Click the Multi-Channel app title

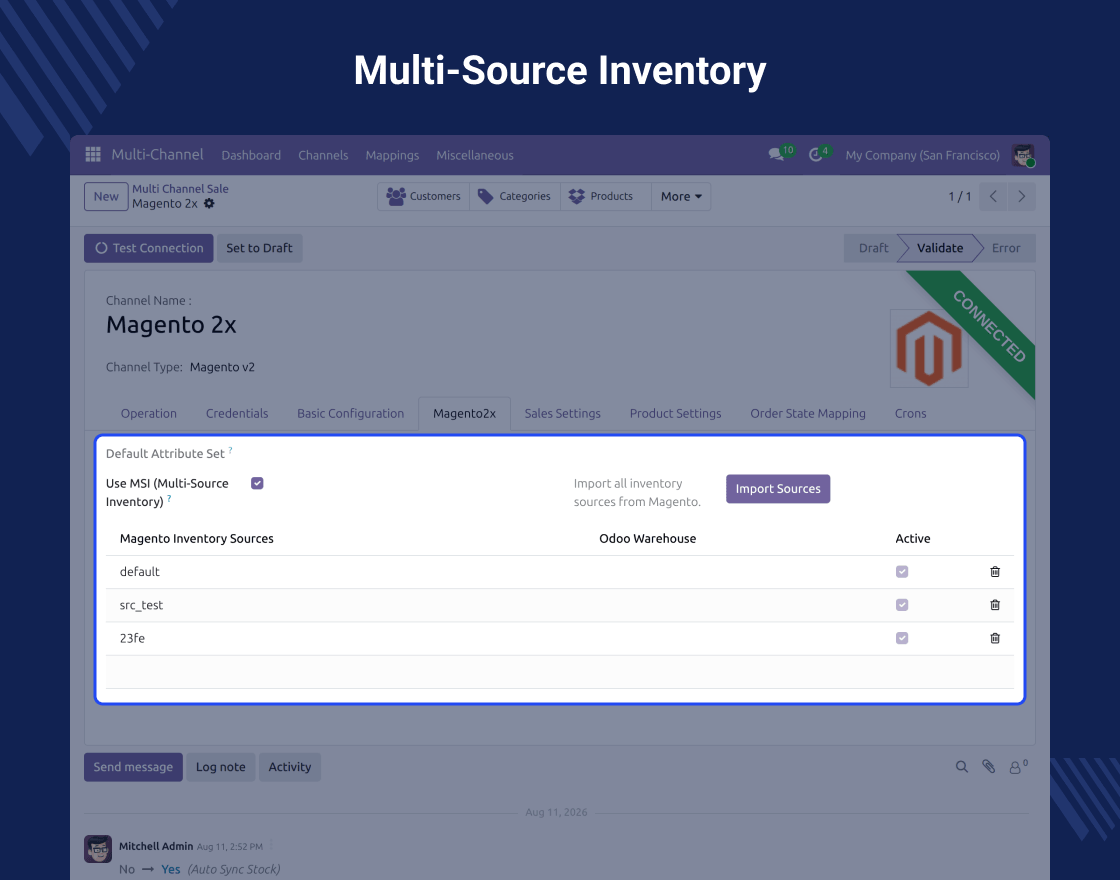point(157,154)
